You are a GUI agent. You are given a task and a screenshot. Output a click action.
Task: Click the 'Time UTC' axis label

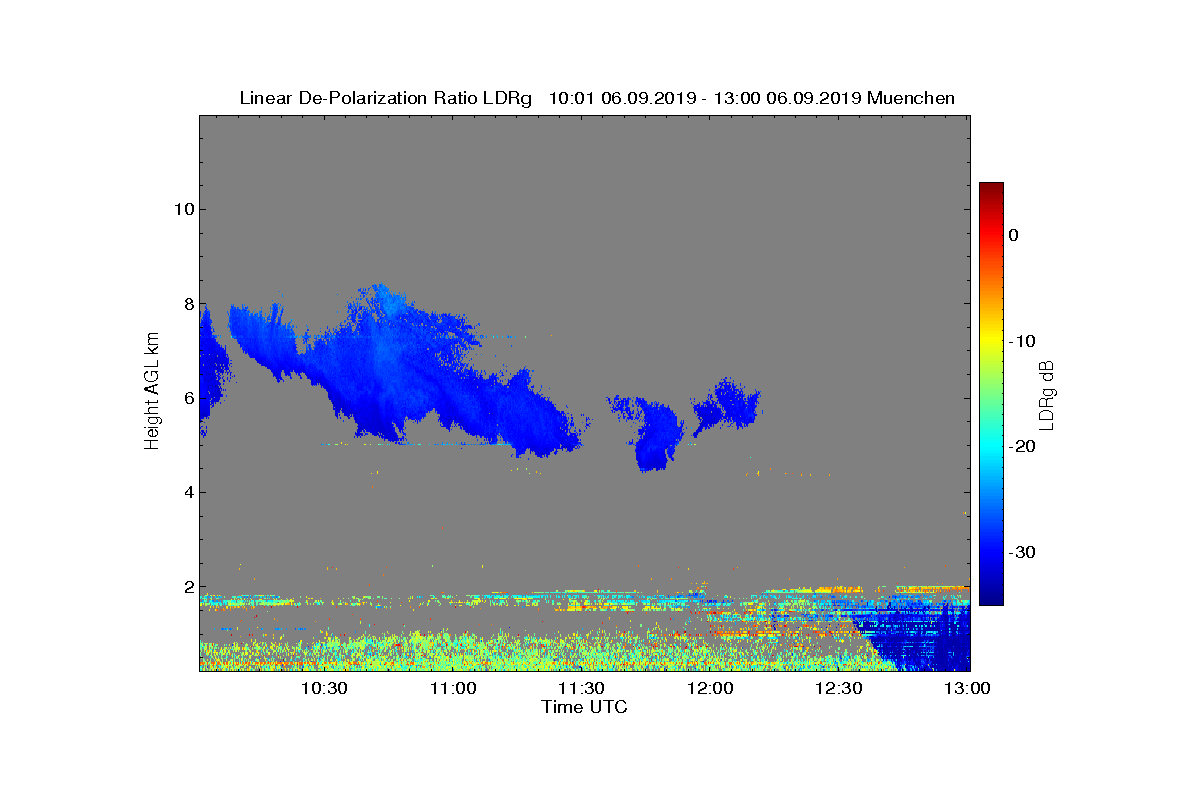[585, 707]
